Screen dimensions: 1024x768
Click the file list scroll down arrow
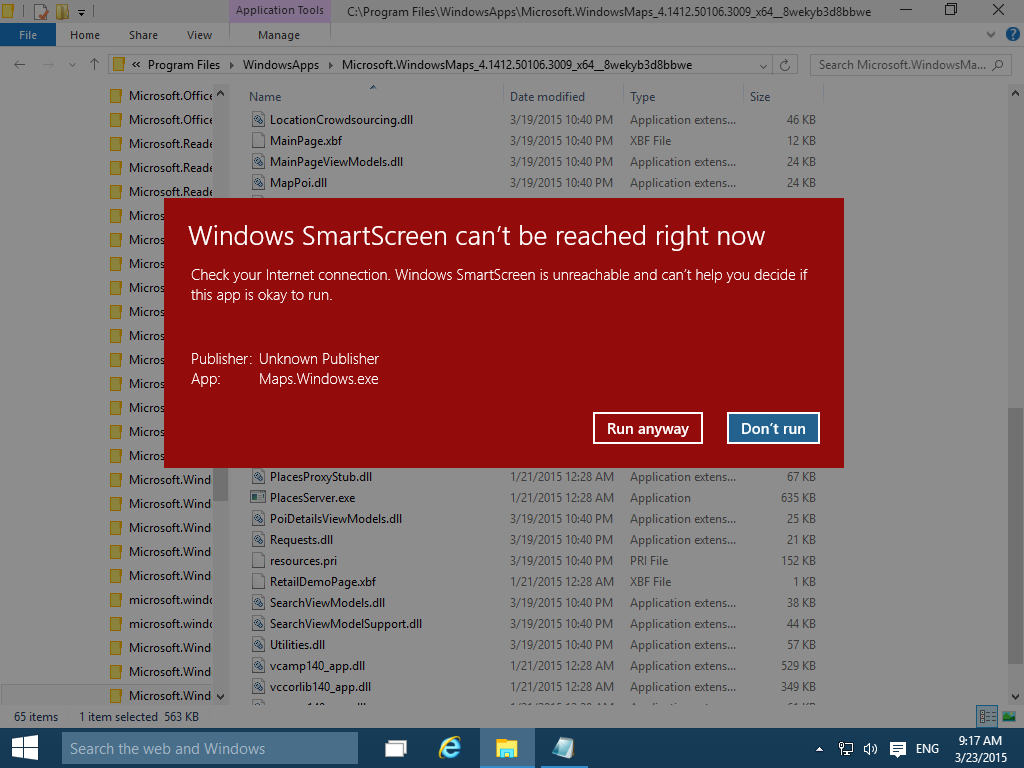click(1015, 696)
